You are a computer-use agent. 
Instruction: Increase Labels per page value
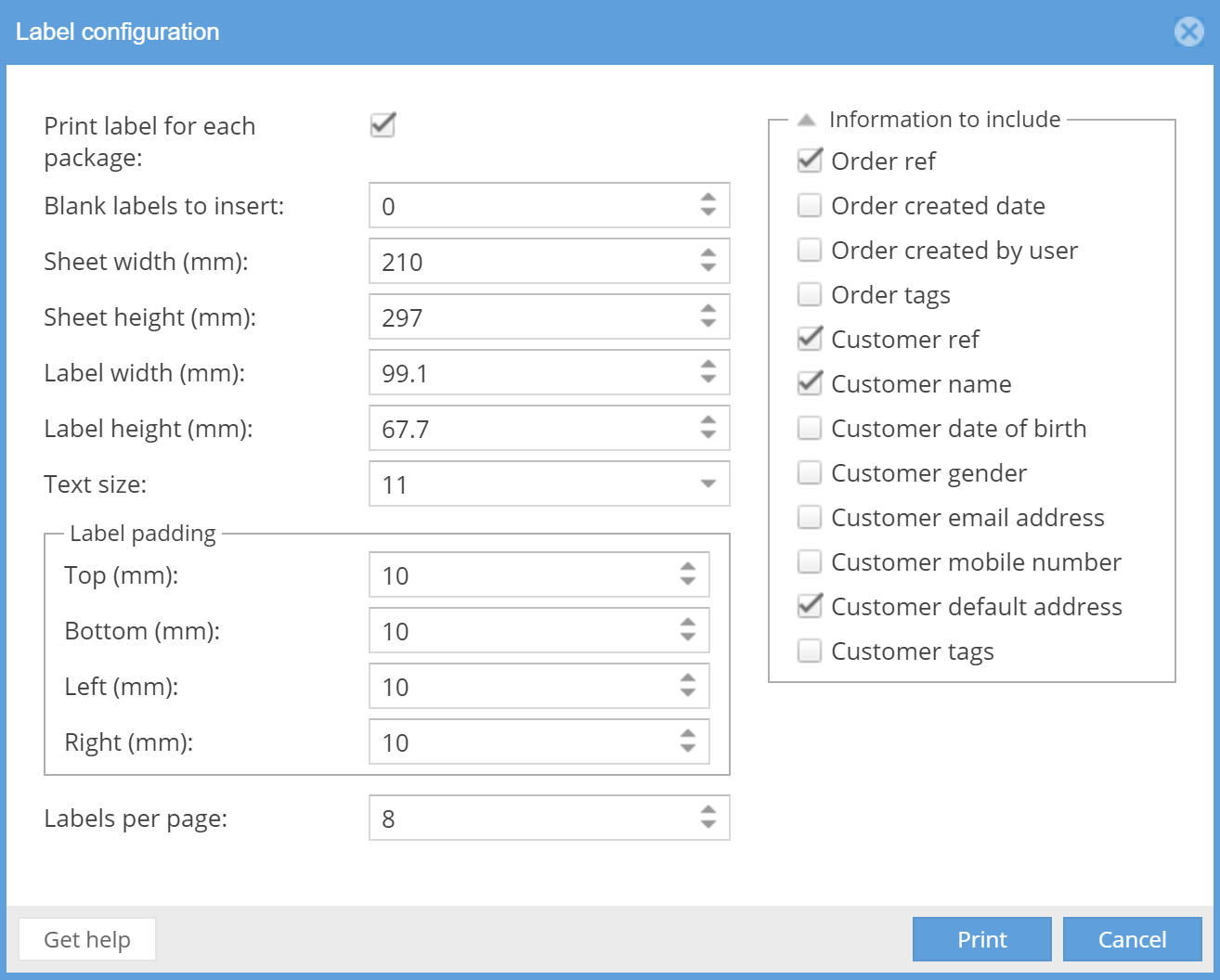pyautogui.click(x=708, y=810)
